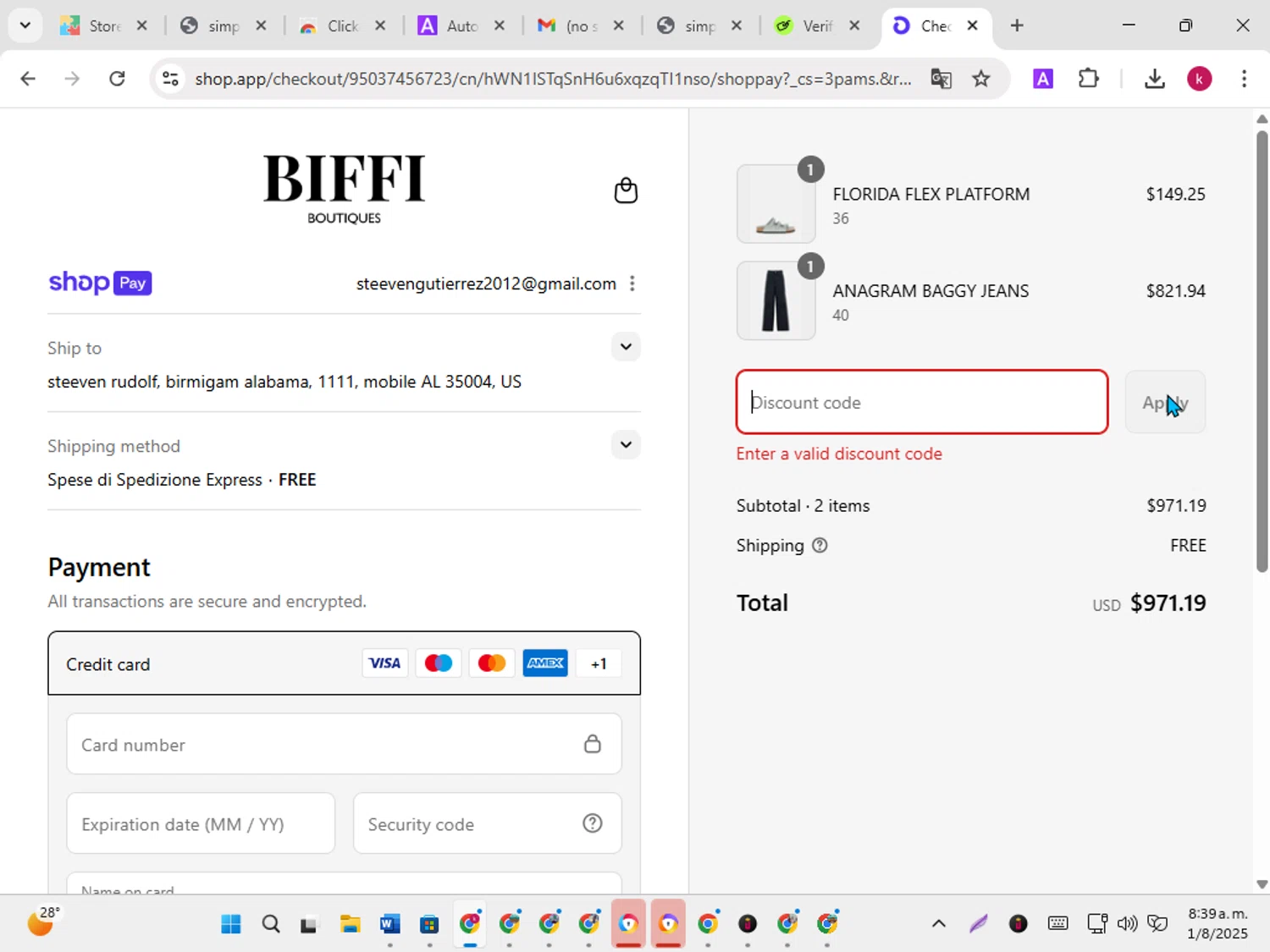Image resolution: width=1270 pixels, height=952 pixels.
Task: Open Chrome three-dot menu
Action: tap(1244, 79)
